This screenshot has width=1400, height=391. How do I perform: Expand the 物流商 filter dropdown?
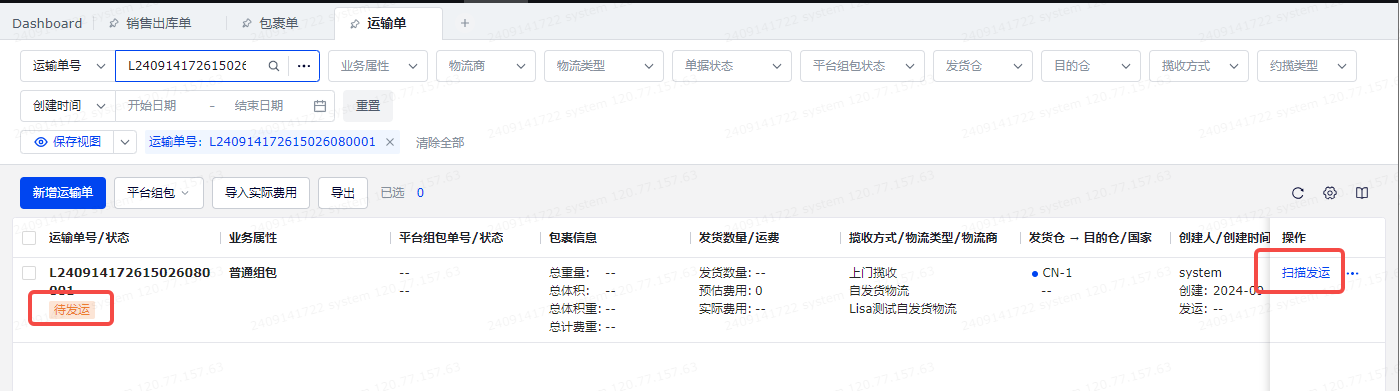[x=486, y=65]
